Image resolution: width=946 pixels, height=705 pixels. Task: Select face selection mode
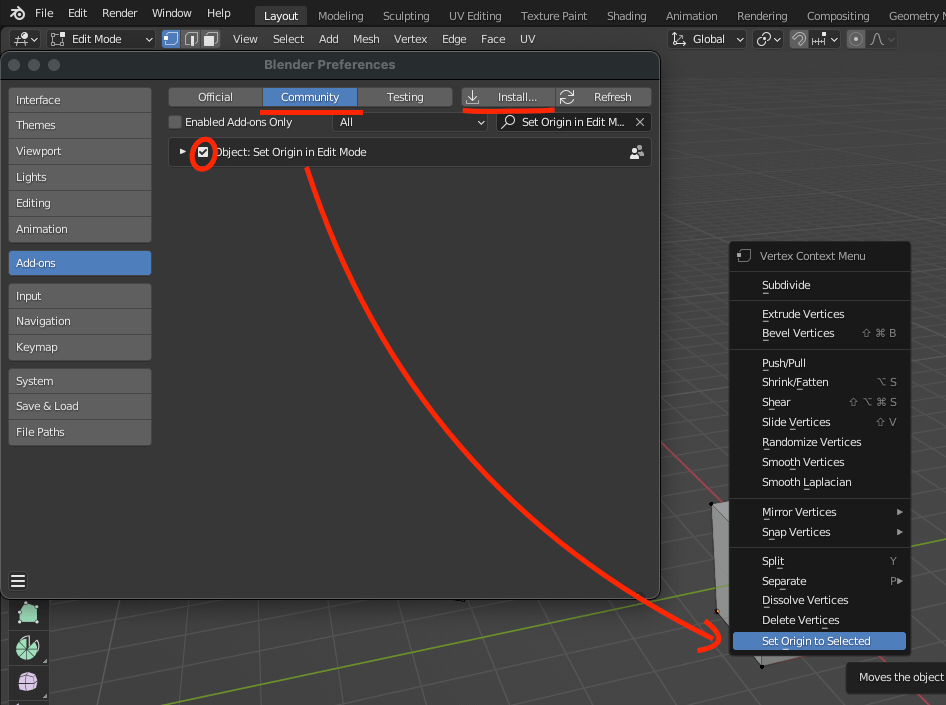pos(211,39)
